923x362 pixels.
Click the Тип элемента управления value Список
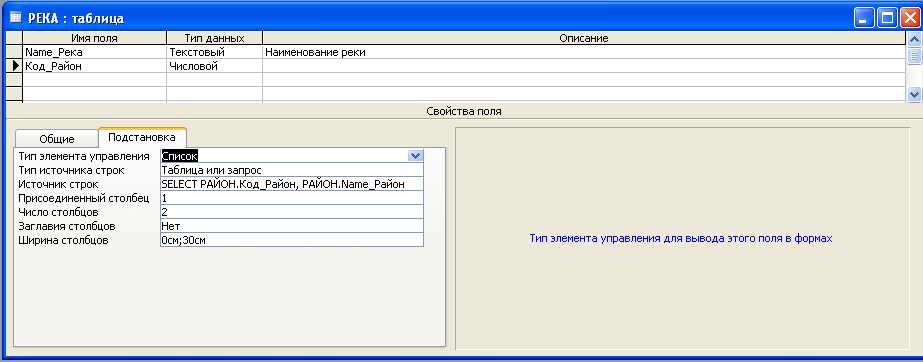tap(284, 156)
